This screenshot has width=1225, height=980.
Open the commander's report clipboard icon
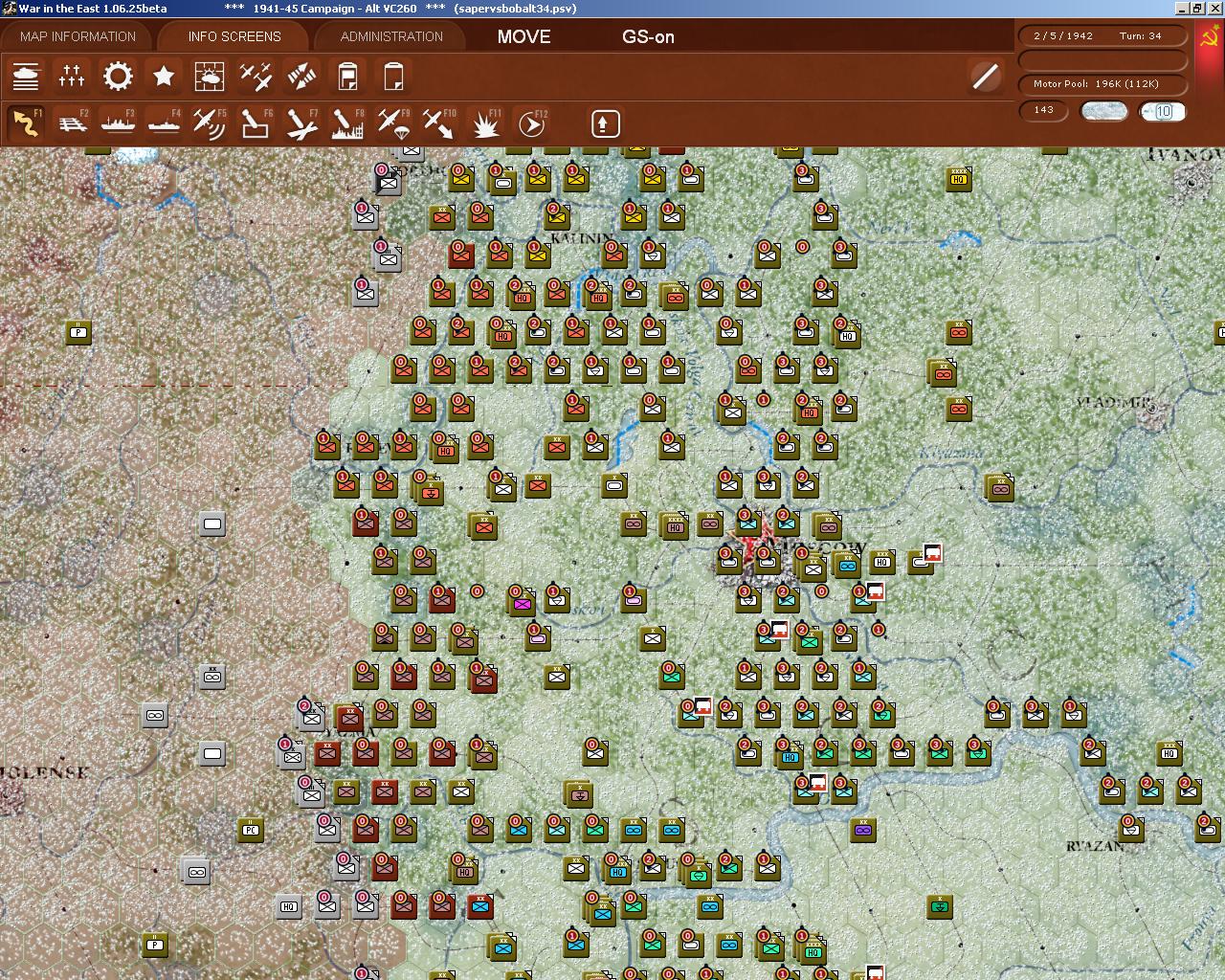[347, 77]
